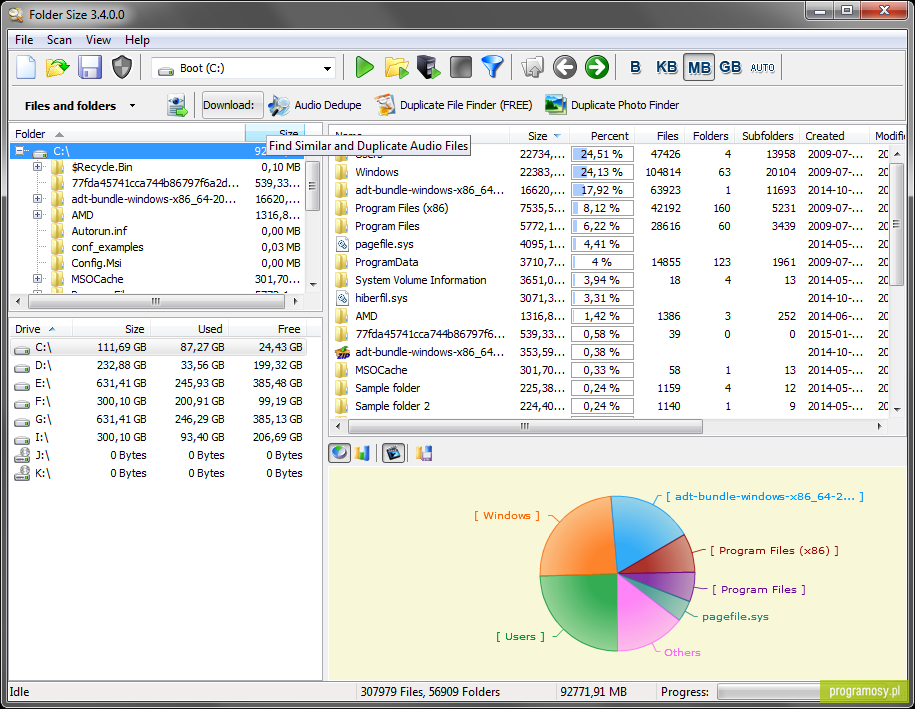Click the scan computer drives icon
This screenshot has height=709, width=915.
[428, 68]
